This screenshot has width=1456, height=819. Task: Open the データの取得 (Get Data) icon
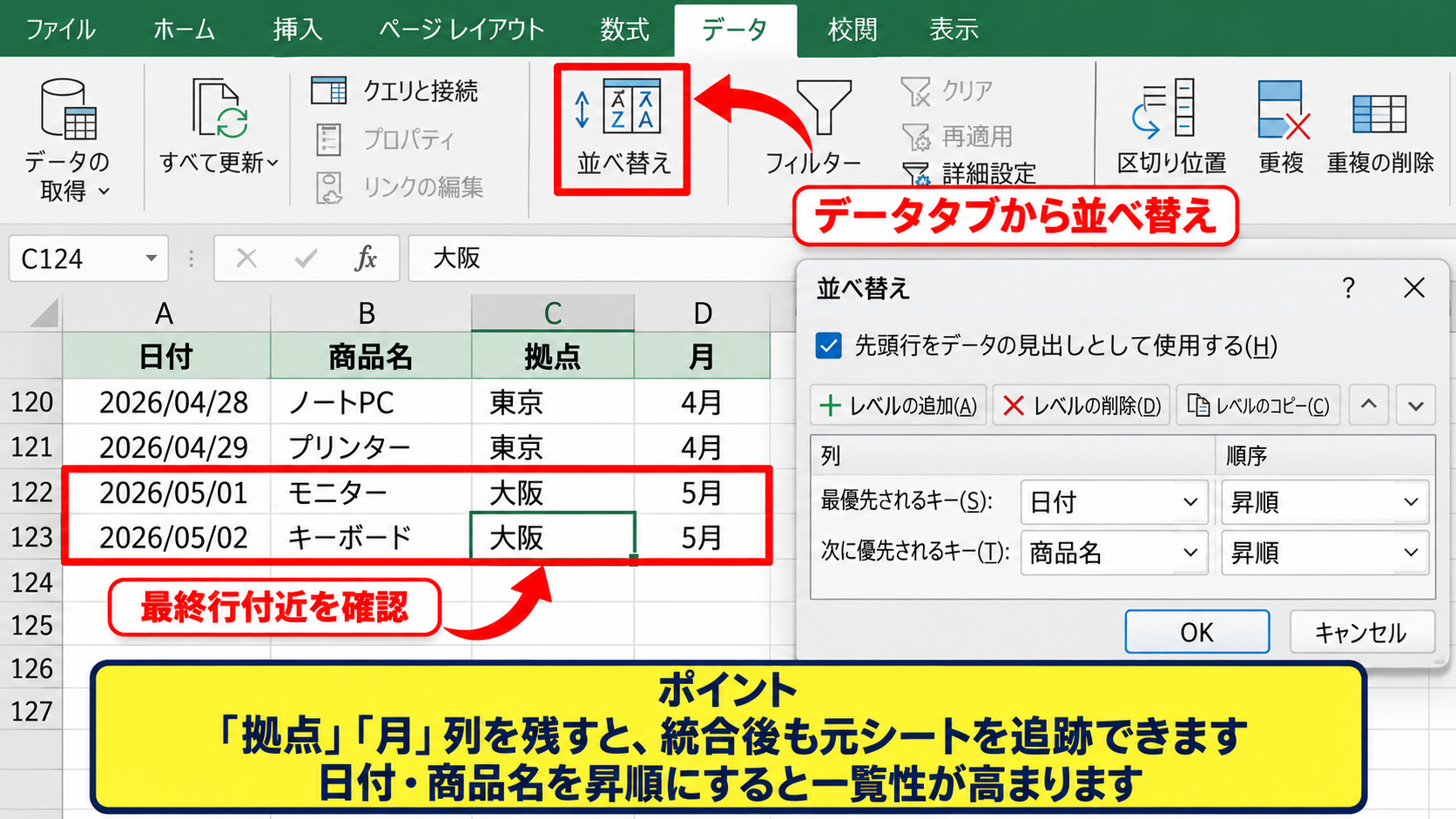click(x=68, y=109)
